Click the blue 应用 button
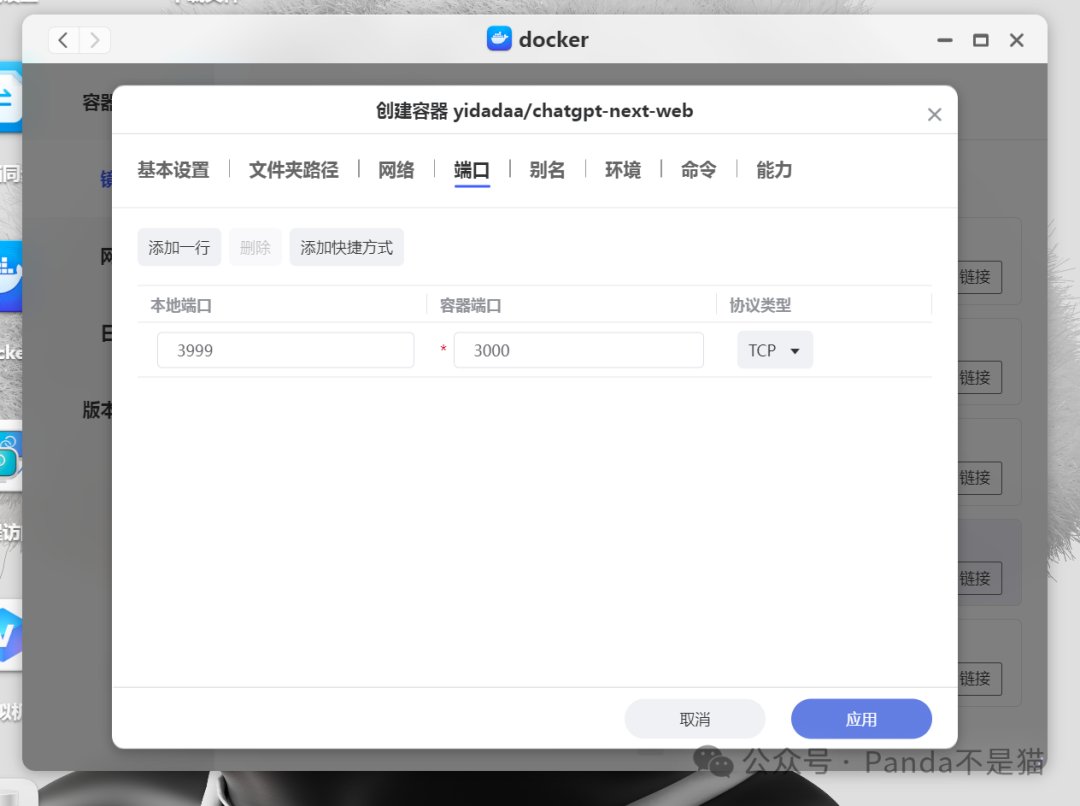 [x=860, y=718]
